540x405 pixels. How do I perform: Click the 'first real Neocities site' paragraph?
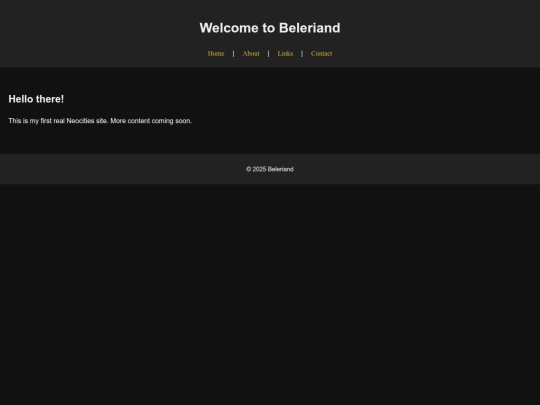click(x=100, y=121)
